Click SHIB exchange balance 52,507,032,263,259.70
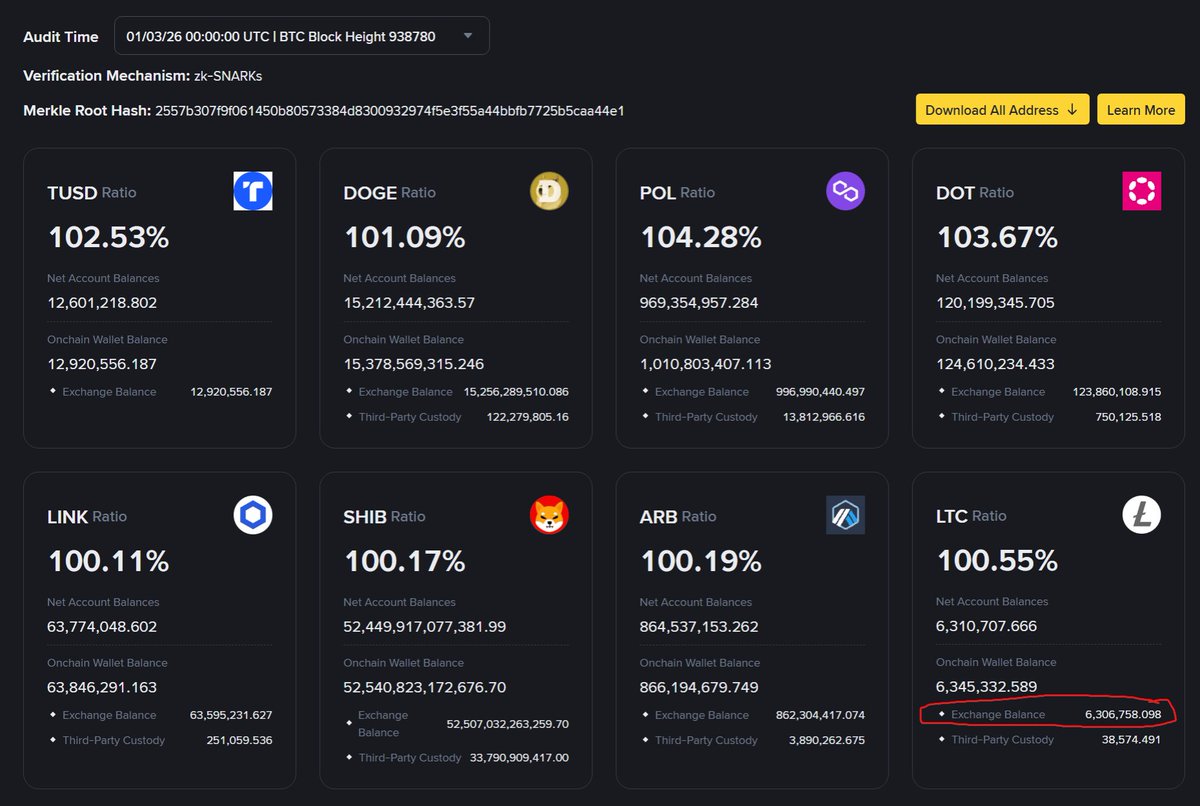Image resolution: width=1200 pixels, height=806 pixels. [508, 723]
